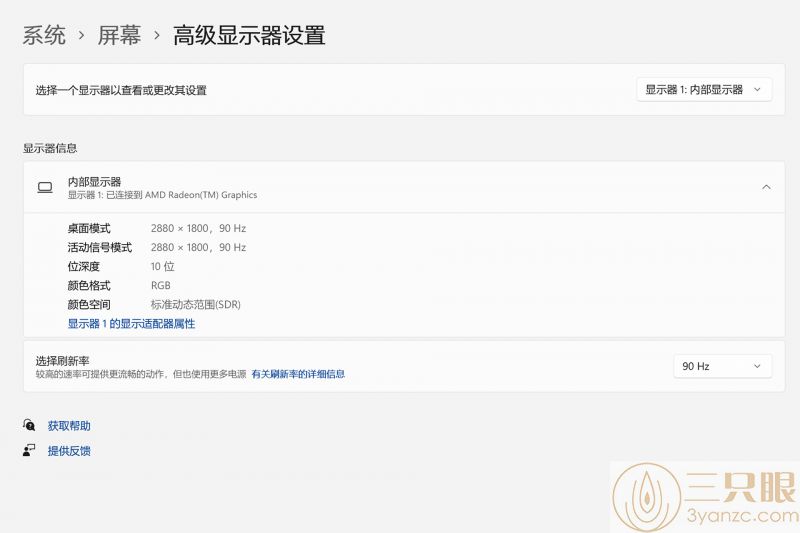Click the feedback person icon
This screenshot has width=800, height=533.
(x=29, y=450)
